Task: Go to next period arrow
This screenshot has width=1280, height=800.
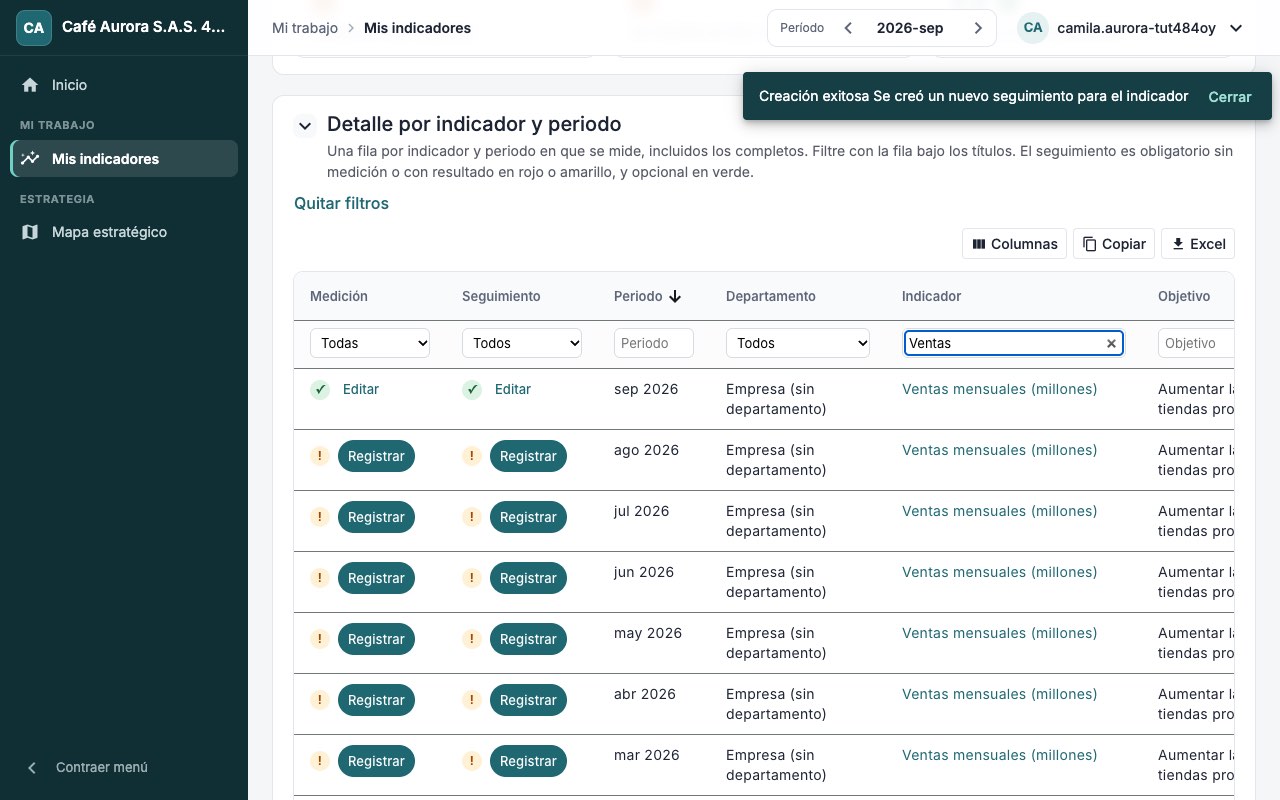Action: point(978,28)
